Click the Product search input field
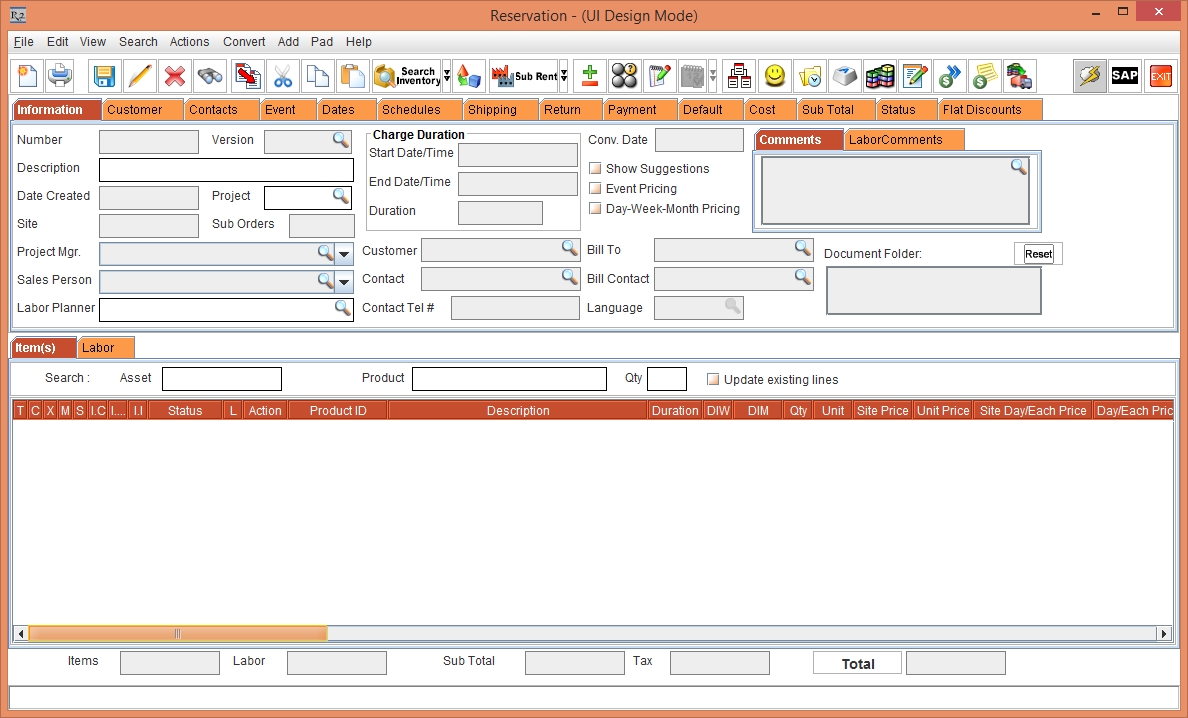 [x=509, y=379]
